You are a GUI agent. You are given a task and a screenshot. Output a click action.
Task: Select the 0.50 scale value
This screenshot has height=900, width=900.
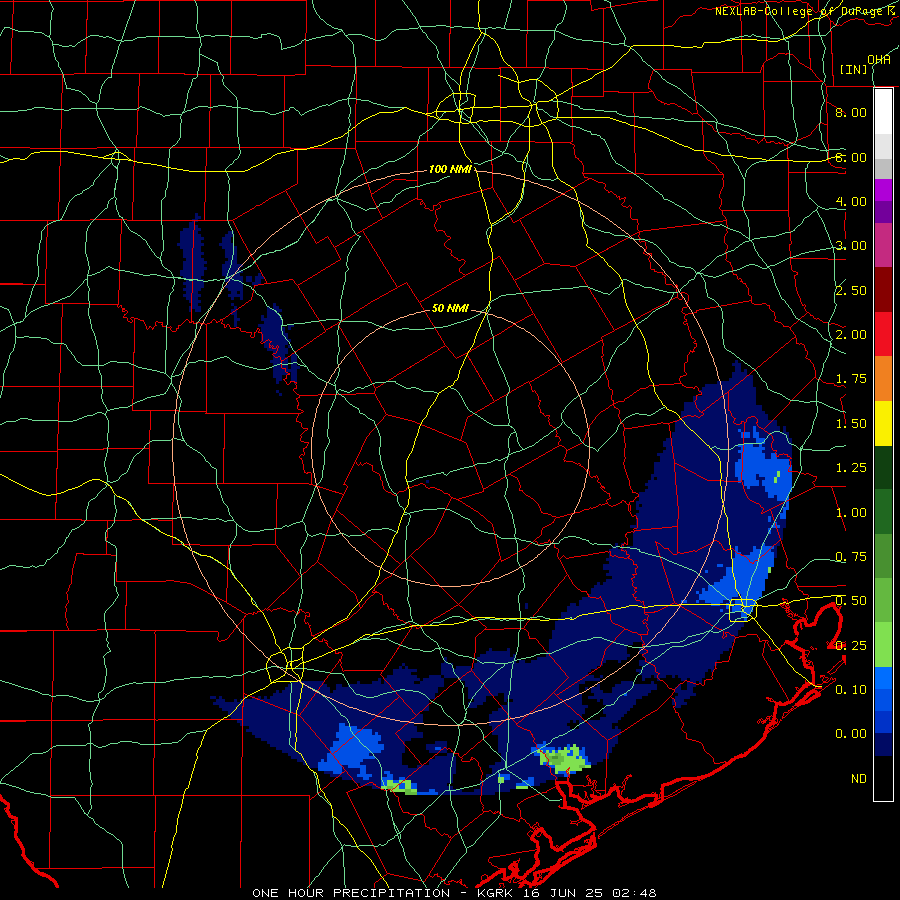coord(851,601)
